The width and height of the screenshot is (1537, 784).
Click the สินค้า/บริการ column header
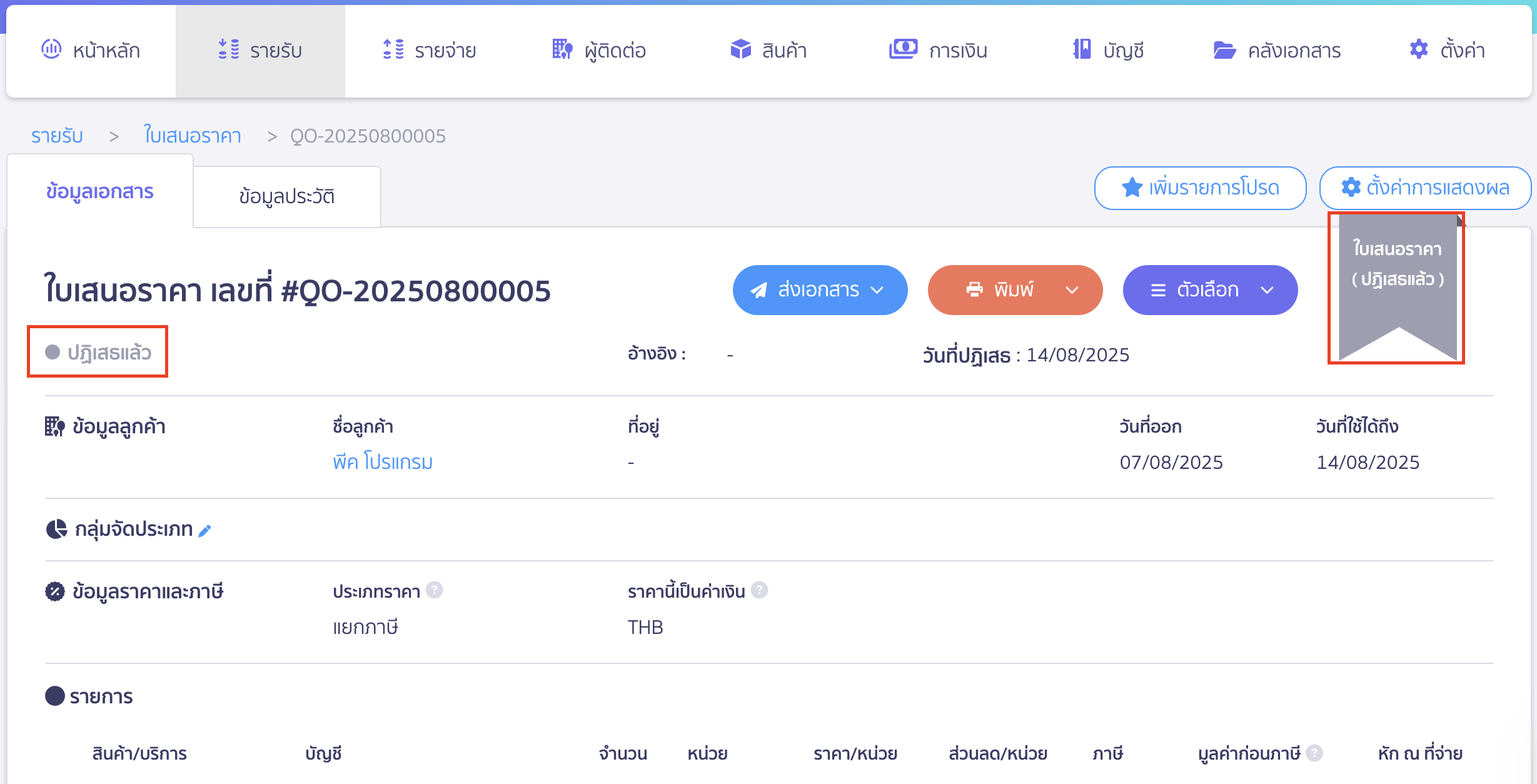click(x=139, y=753)
